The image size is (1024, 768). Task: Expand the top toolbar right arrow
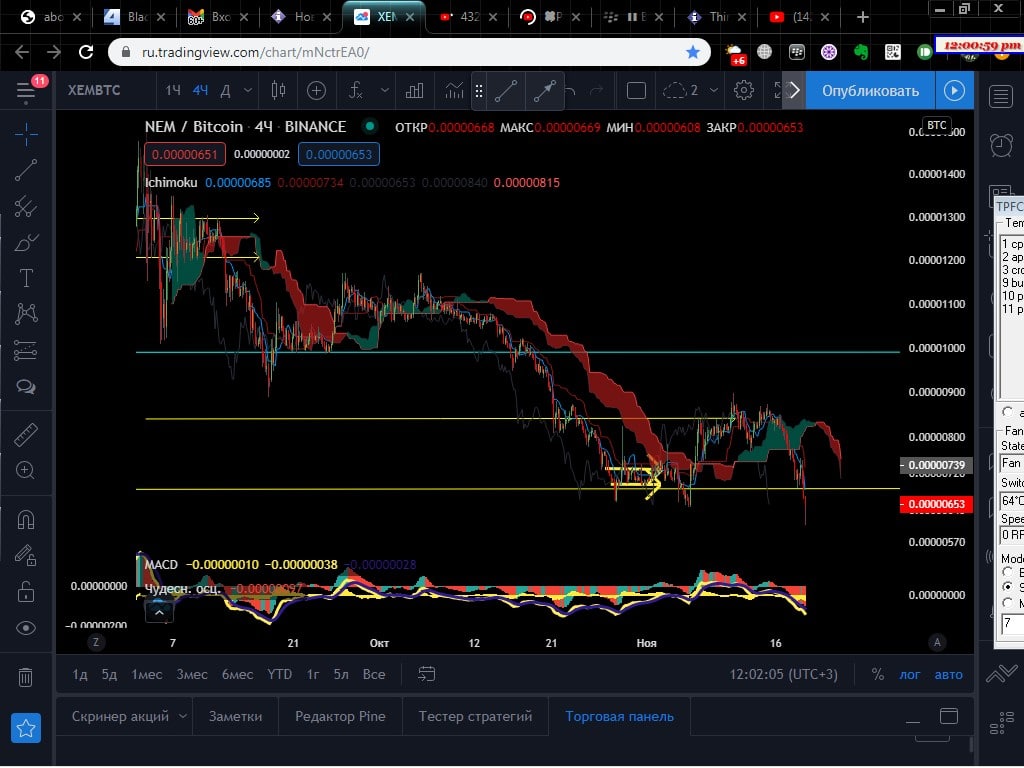coord(793,91)
